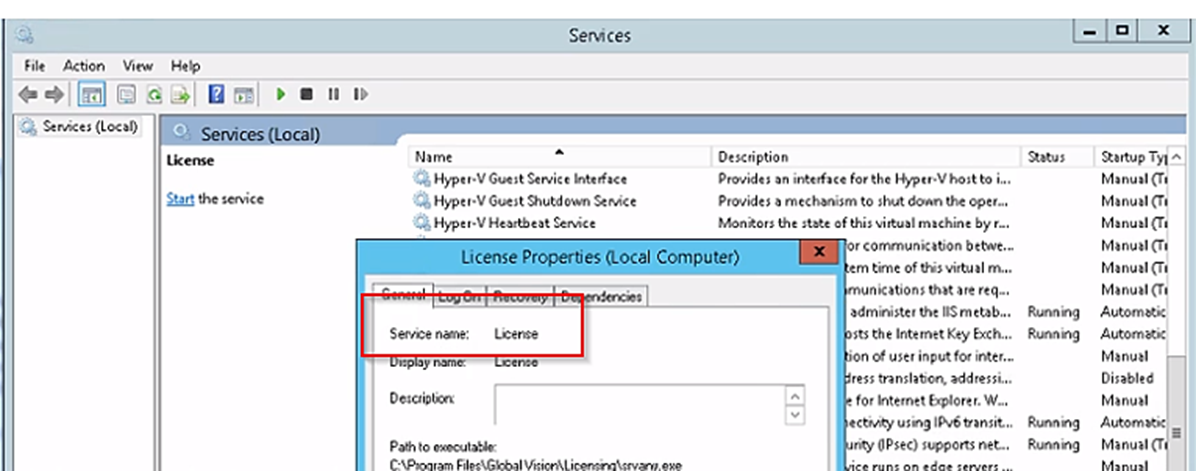Image resolution: width=1196 pixels, height=471 pixels.
Task: Click the Refresh toolbar icon
Action: 154,94
